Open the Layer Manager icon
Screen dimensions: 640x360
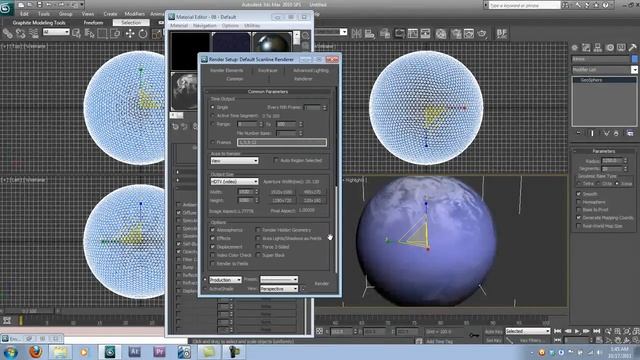click(x=385, y=33)
